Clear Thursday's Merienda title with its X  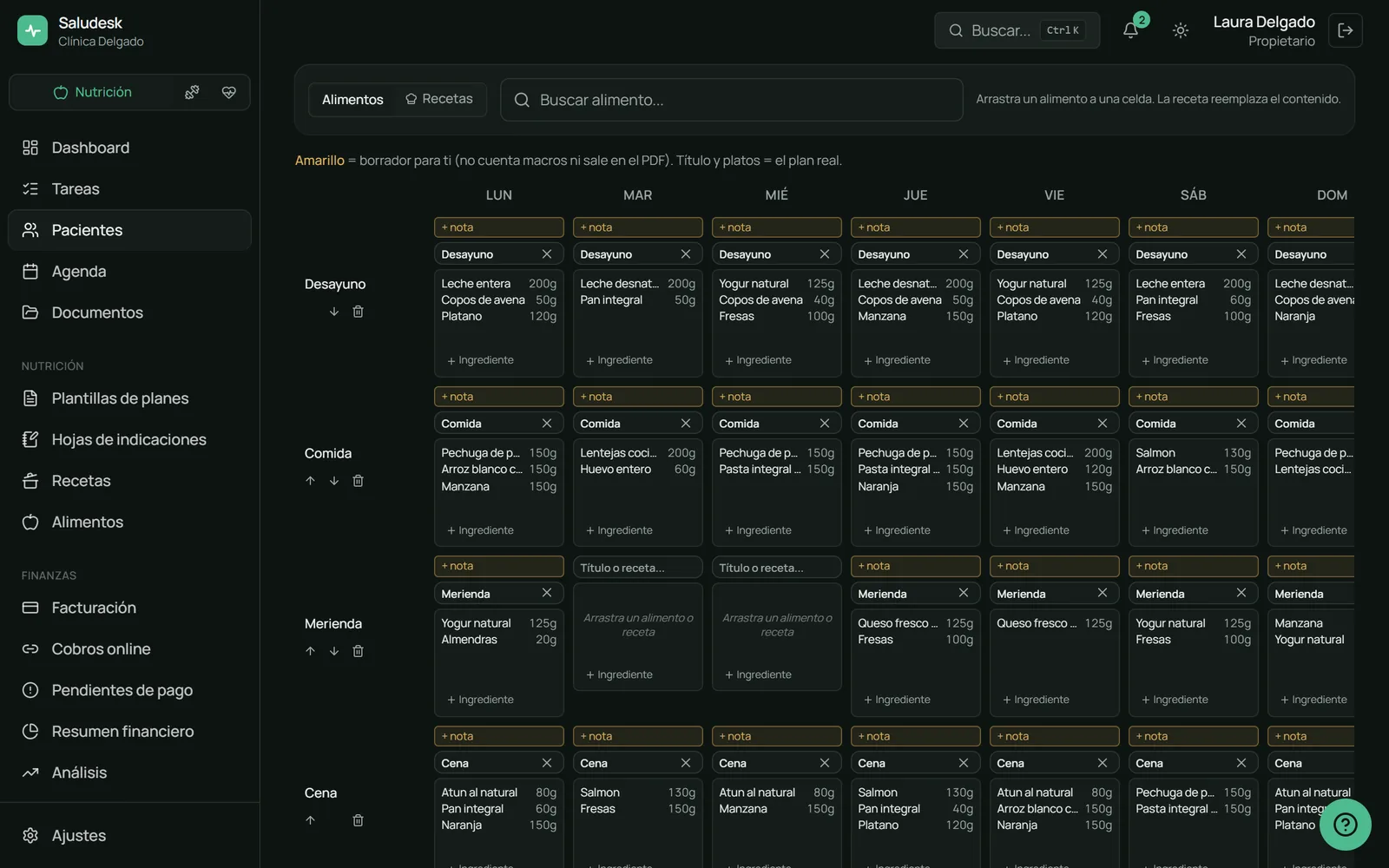coord(964,593)
